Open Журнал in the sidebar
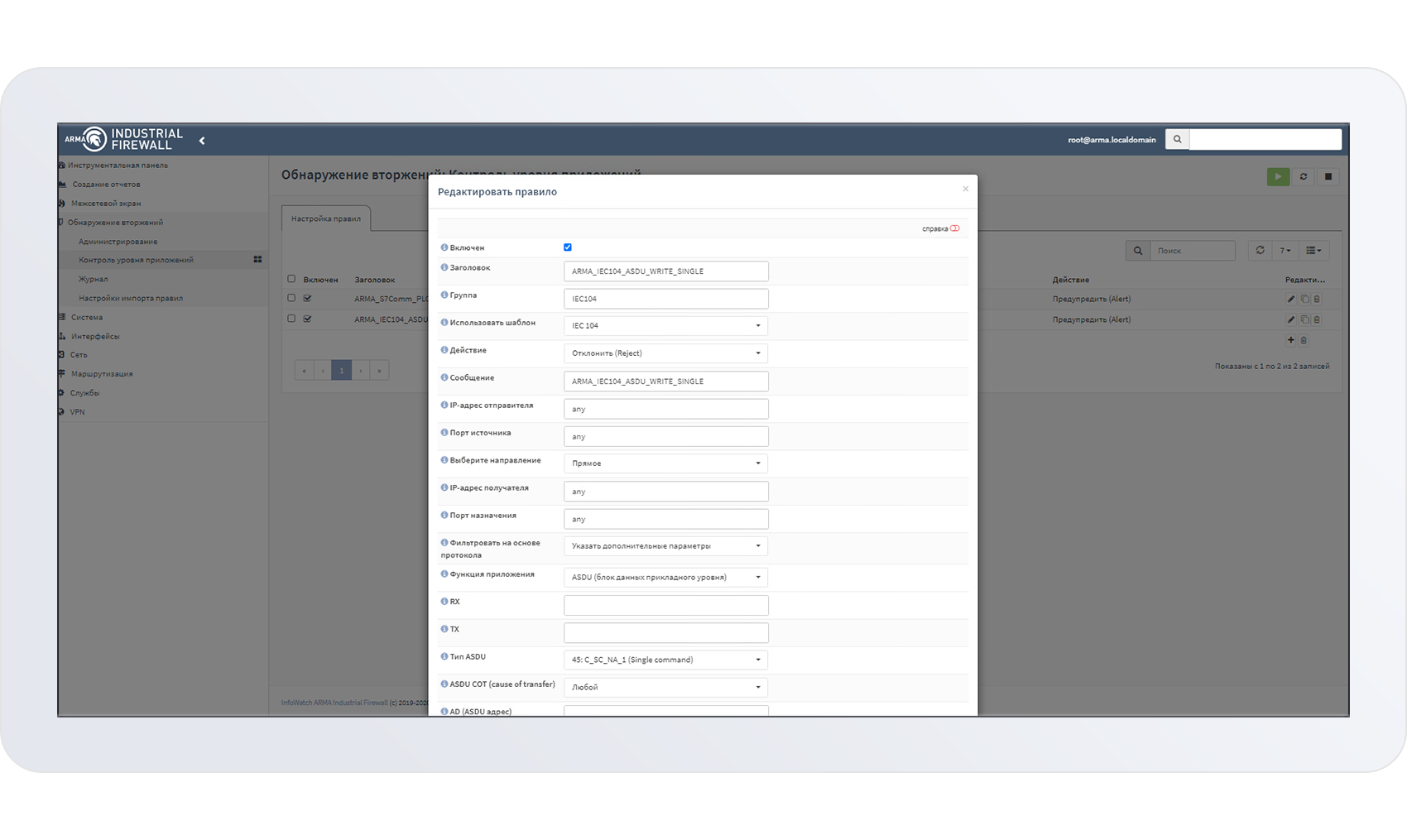 [94, 279]
